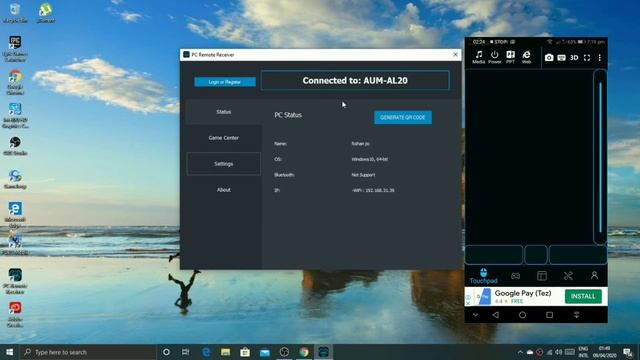Image resolution: width=640 pixels, height=360 pixels.
Task: Open the PPT remote icon
Action: click(510, 57)
